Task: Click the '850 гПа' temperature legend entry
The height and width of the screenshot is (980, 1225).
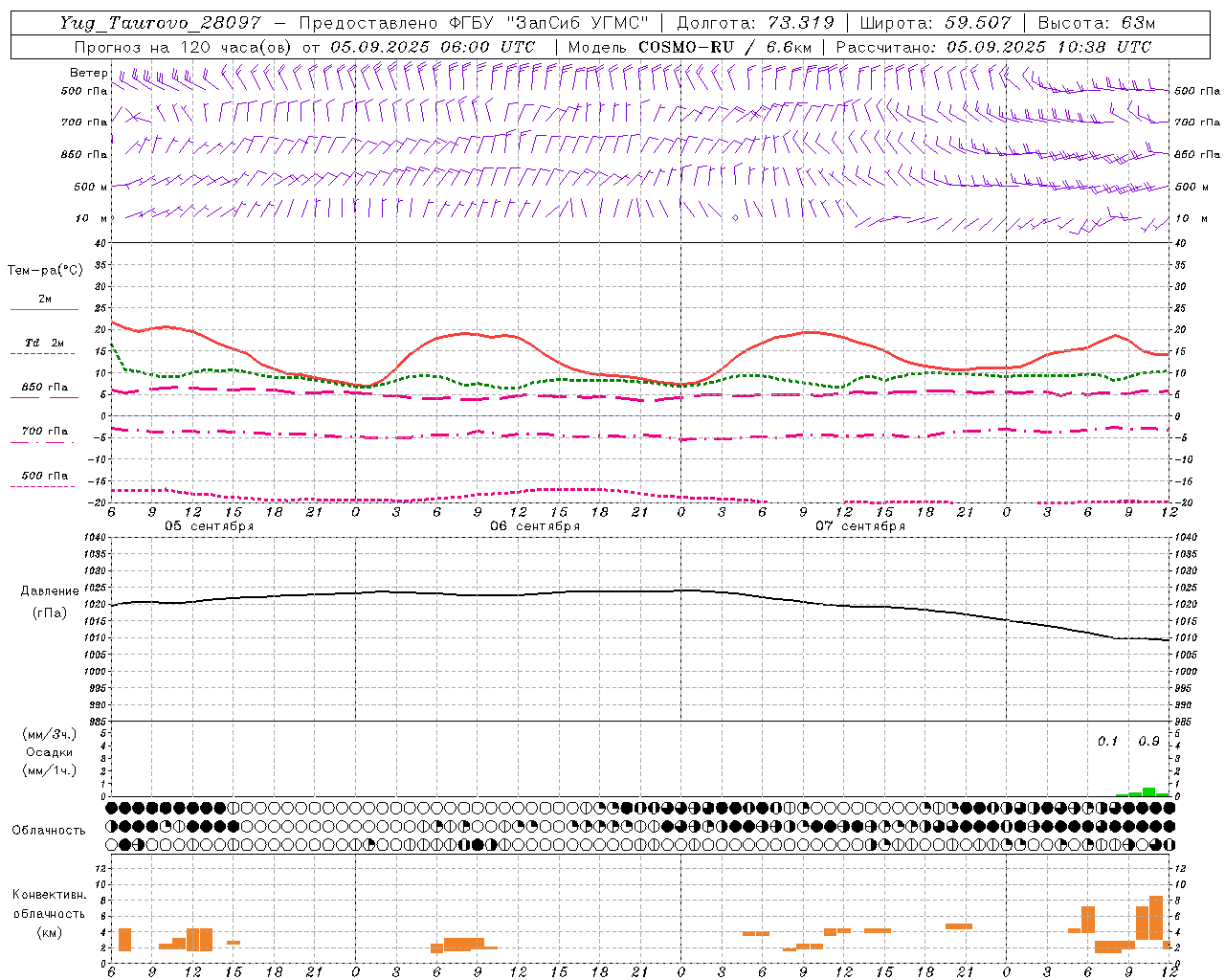Action: click(45, 388)
